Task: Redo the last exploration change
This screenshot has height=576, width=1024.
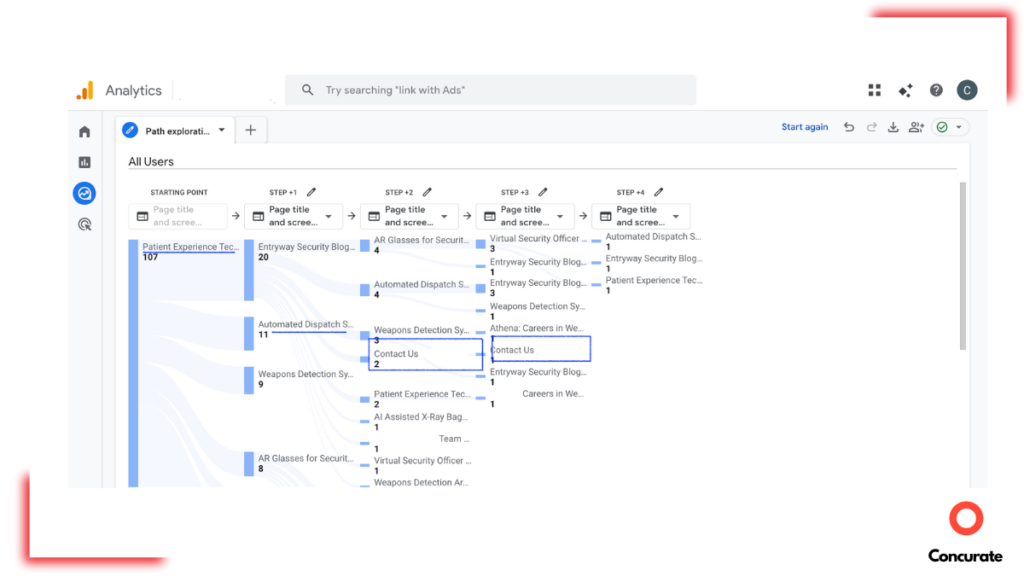Action: click(x=871, y=127)
